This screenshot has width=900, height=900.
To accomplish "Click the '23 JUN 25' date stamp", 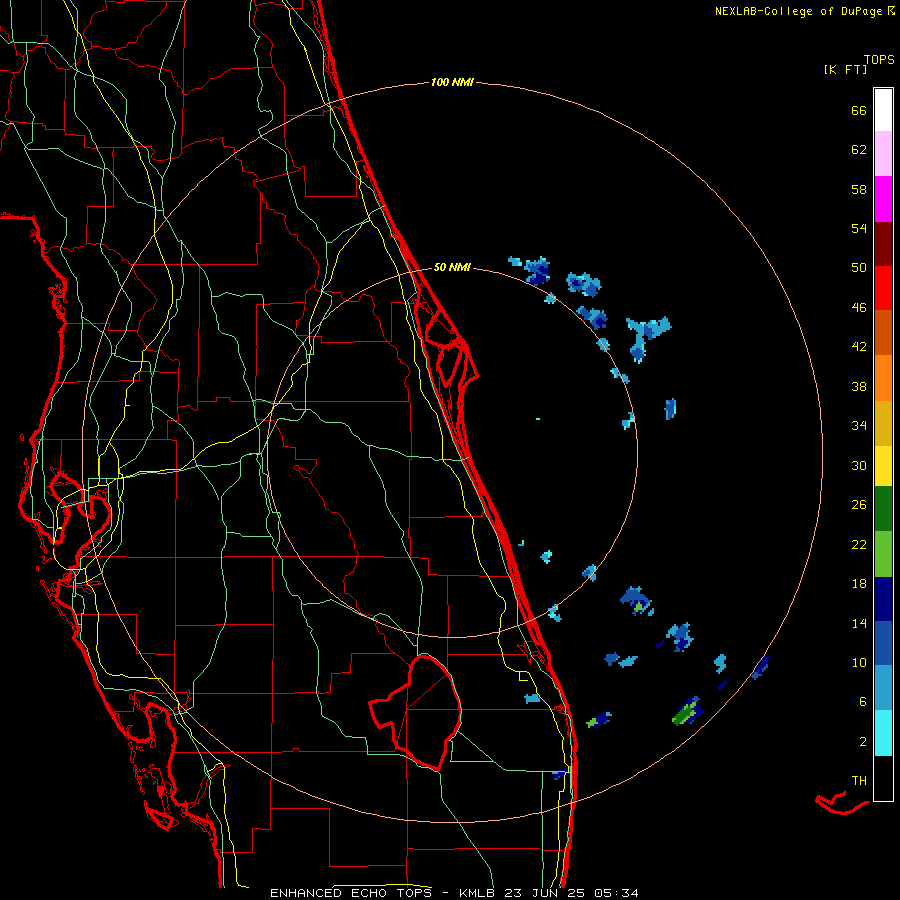I will (x=546, y=893).
